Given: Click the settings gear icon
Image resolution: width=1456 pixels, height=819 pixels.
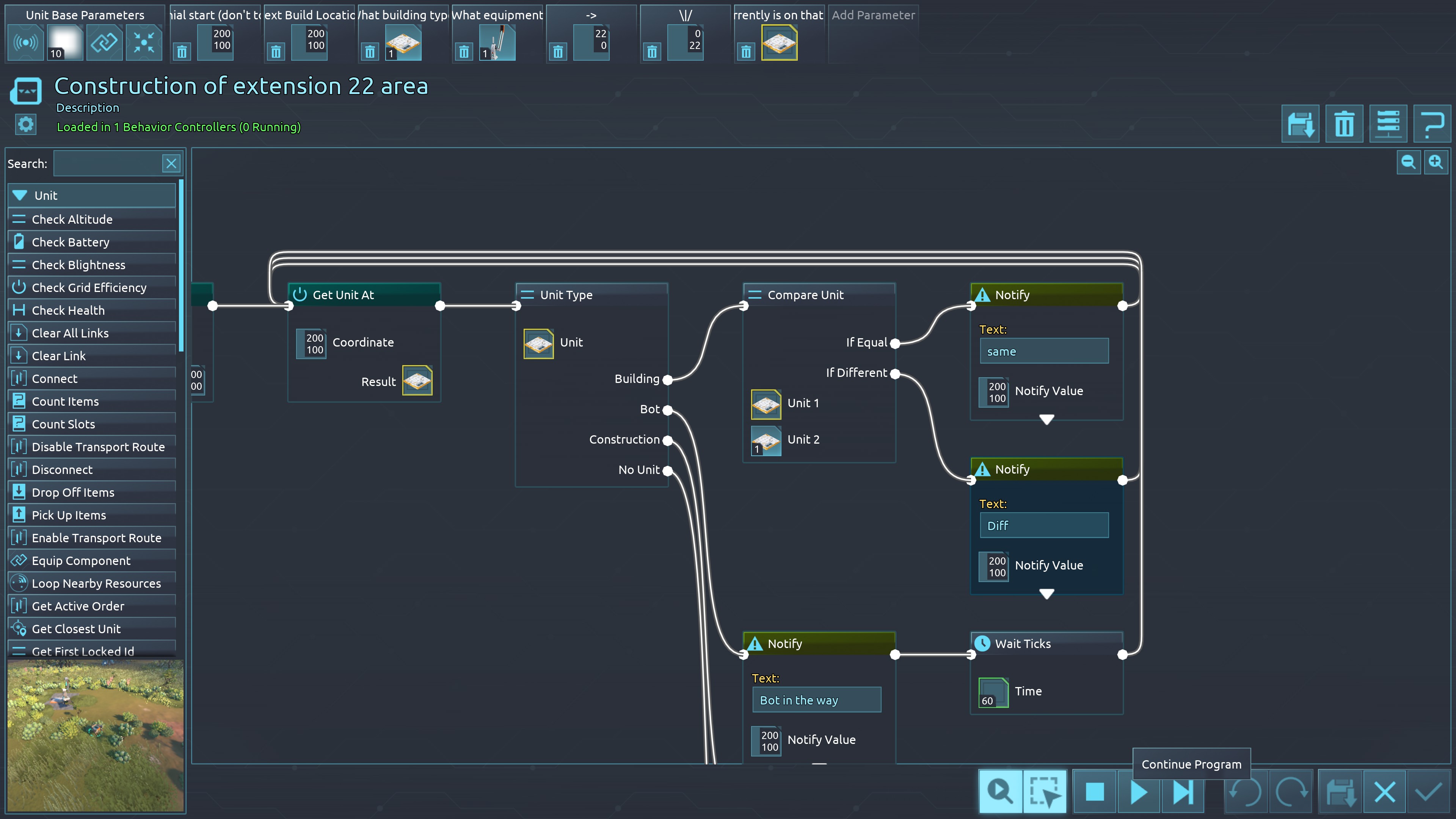Looking at the screenshot, I should (x=26, y=124).
